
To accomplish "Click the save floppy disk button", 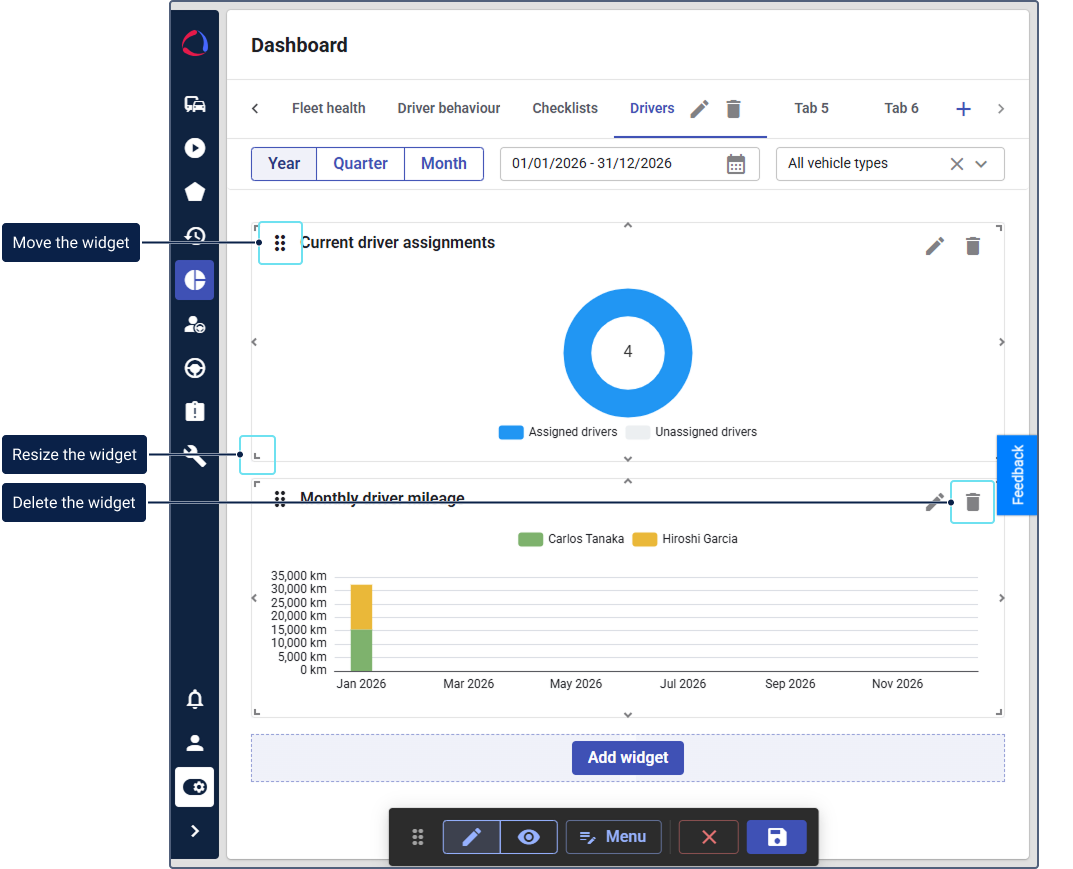I will 776,837.
